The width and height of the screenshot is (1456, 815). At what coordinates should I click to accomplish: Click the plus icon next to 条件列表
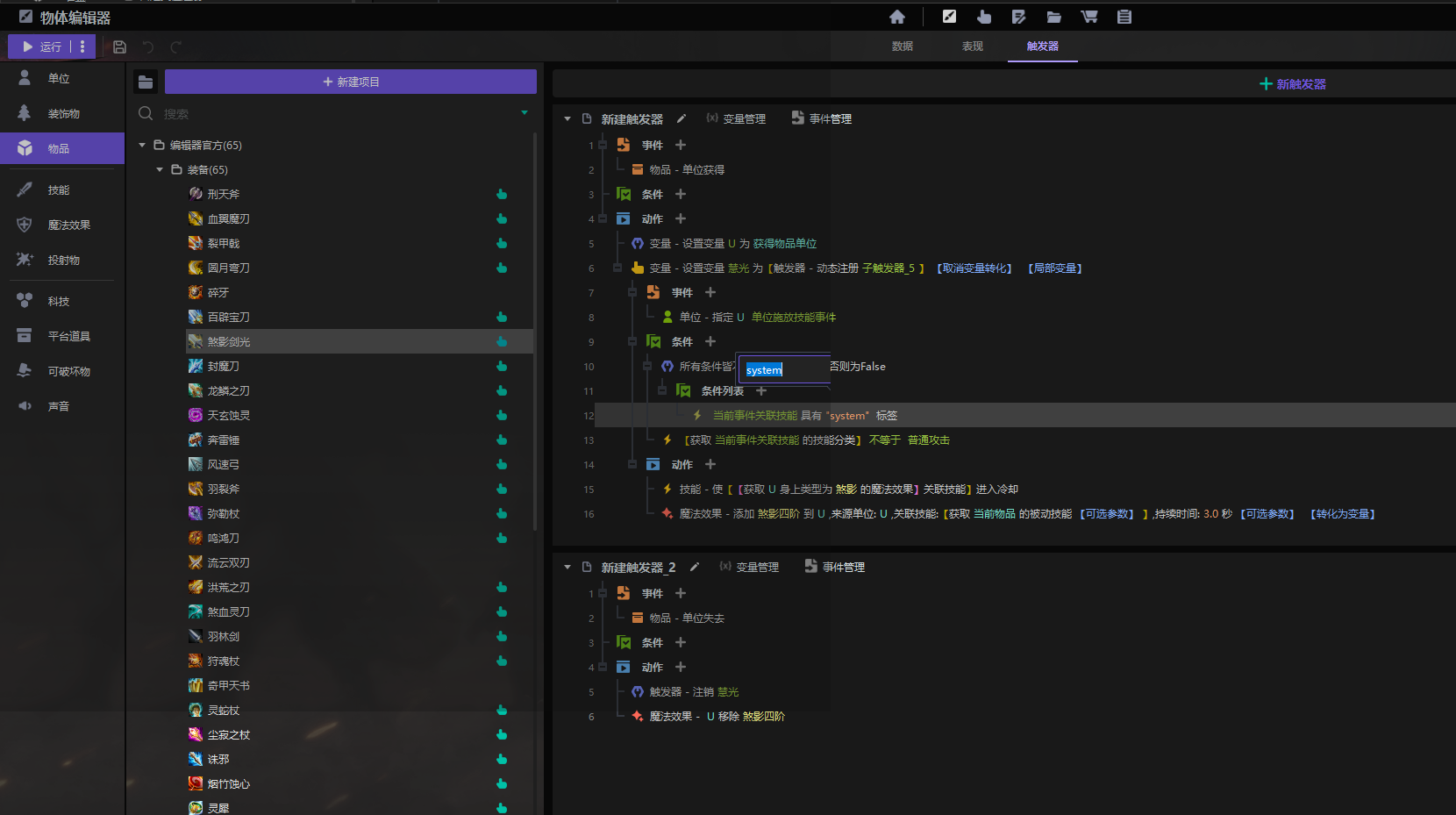pyautogui.click(x=761, y=390)
